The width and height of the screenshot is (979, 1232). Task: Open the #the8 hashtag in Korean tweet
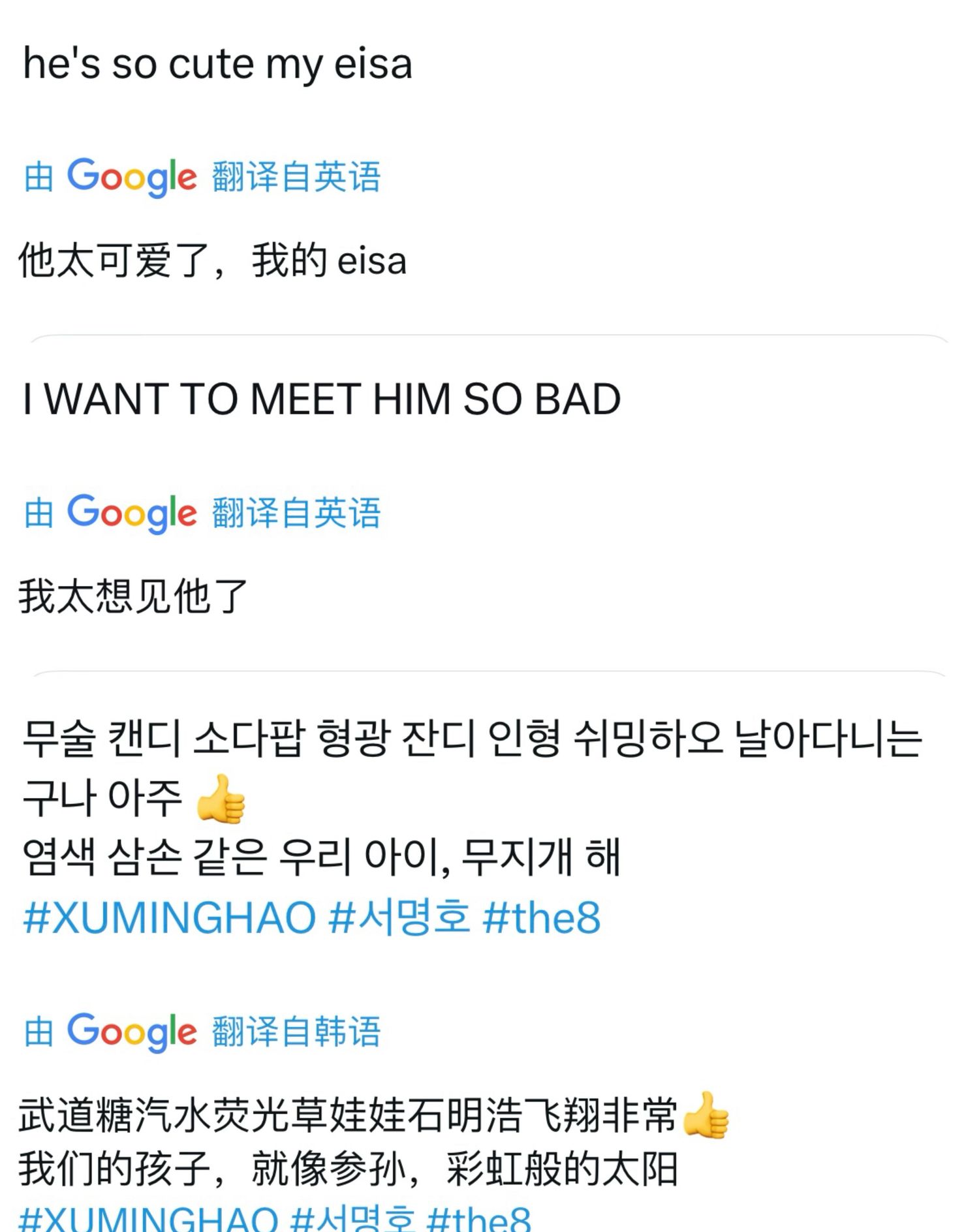coord(542,917)
